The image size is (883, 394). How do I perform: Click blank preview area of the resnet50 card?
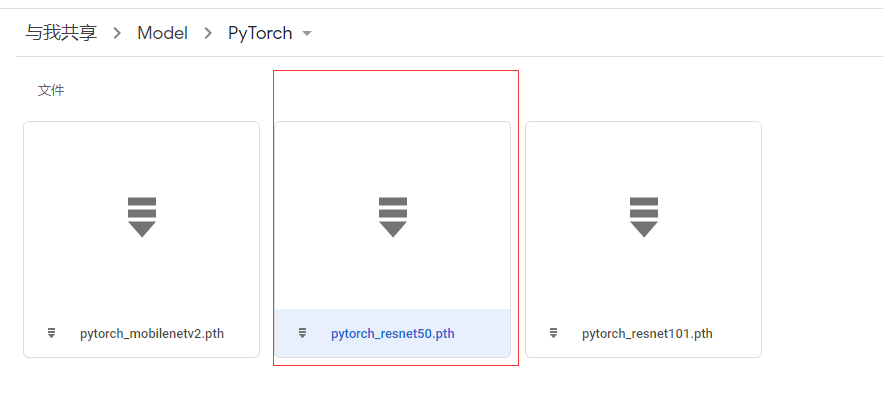coord(393,158)
